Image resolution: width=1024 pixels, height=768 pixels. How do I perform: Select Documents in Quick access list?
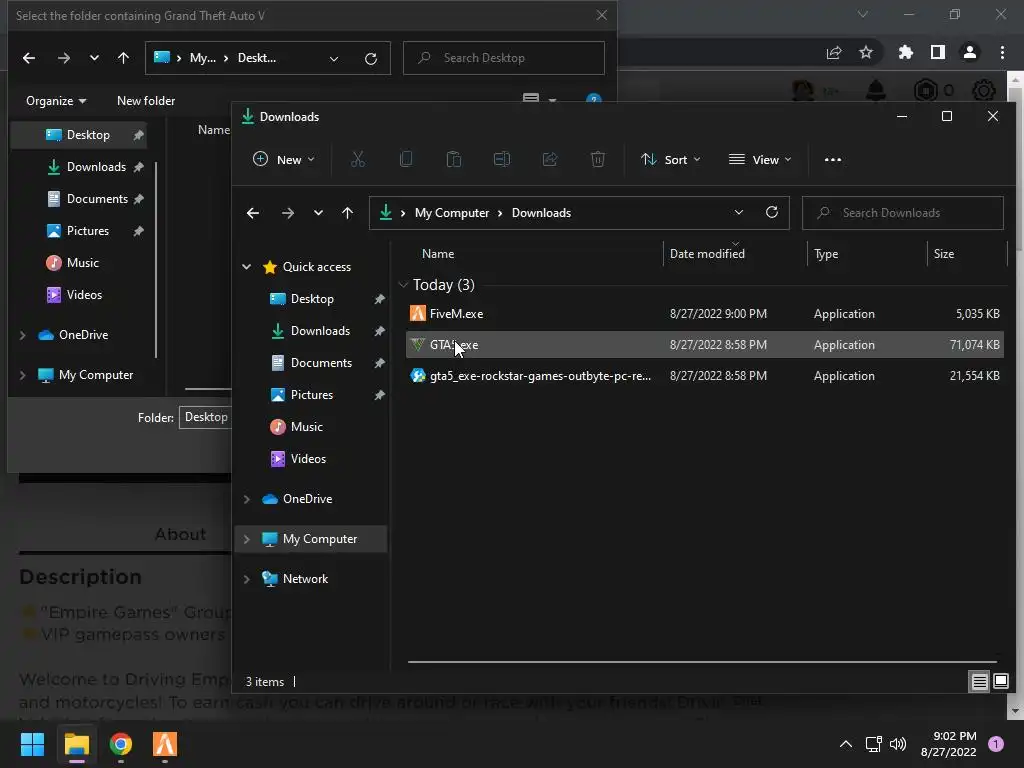[321, 362]
